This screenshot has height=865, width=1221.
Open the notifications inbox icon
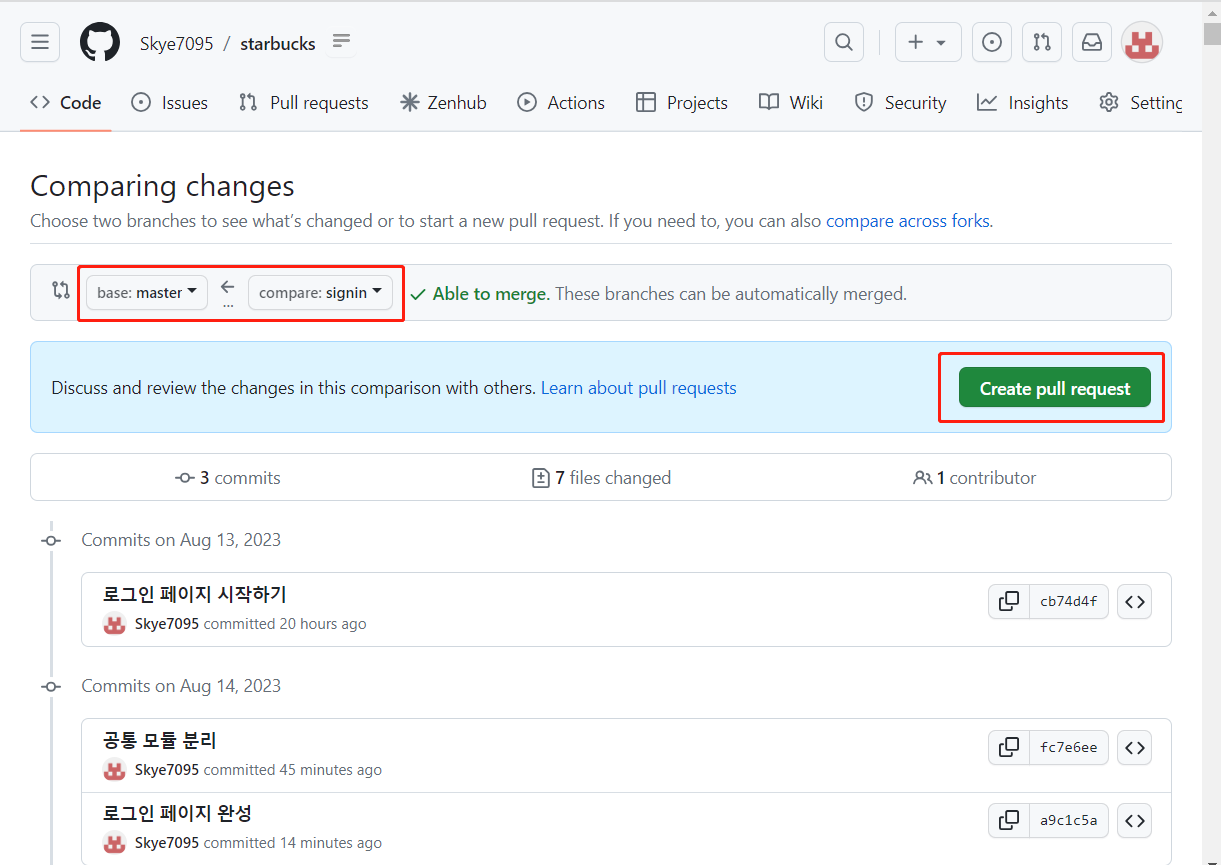pos(1092,42)
